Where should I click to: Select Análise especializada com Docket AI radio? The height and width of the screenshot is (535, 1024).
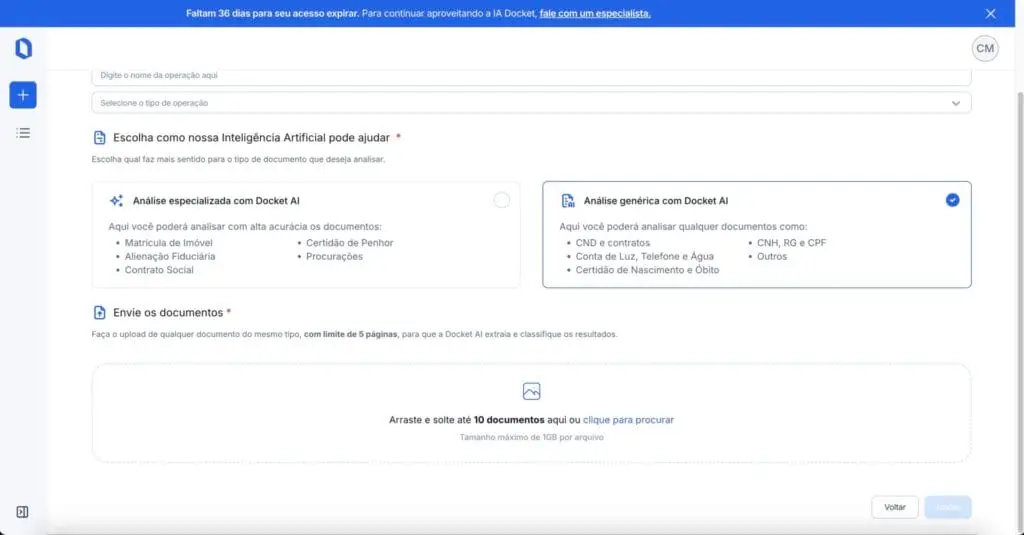(x=502, y=200)
